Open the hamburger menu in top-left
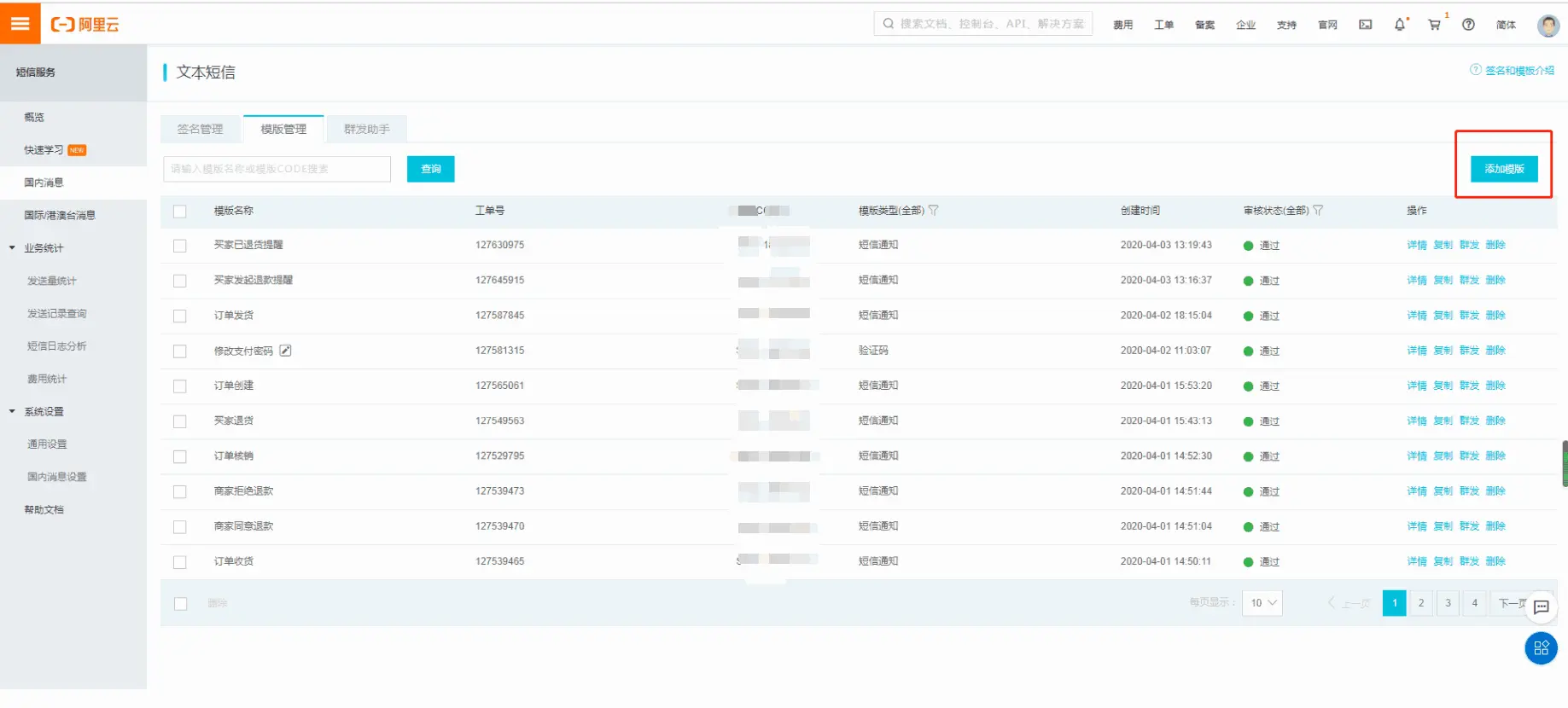The height and width of the screenshot is (708, 1568). (x=20, y=23)
